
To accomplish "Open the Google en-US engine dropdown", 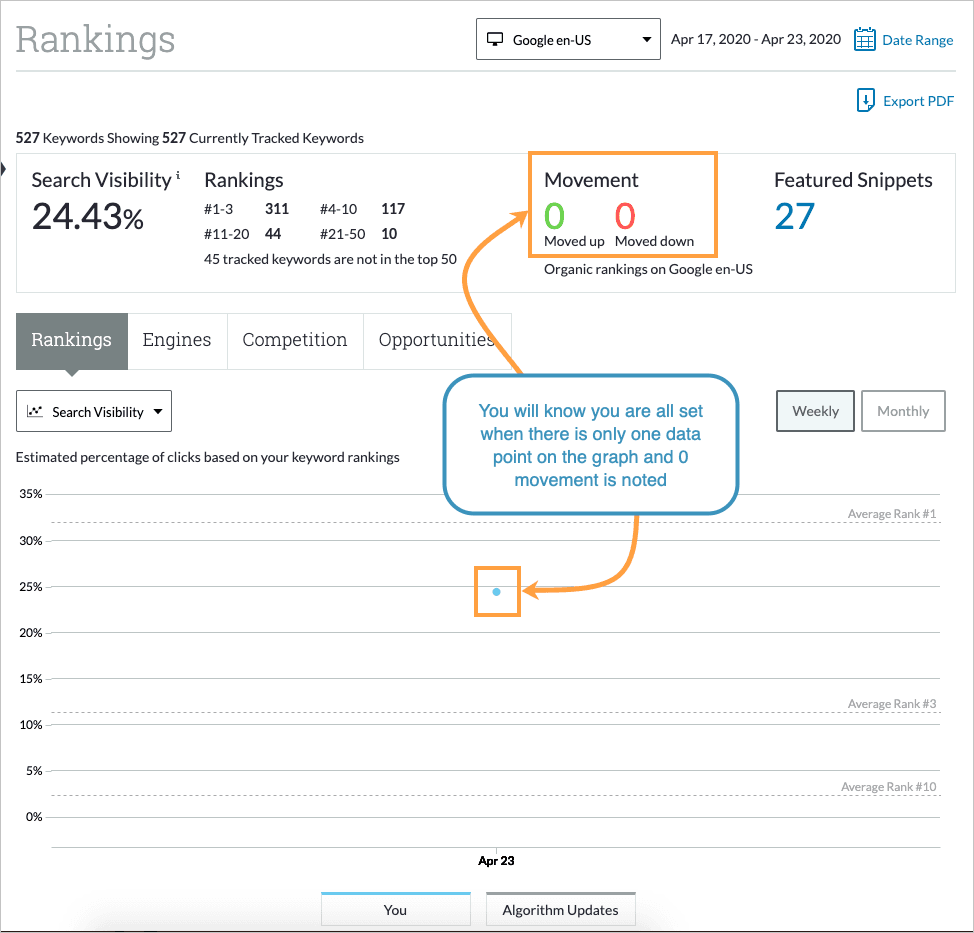I will pyautogui.click(x=568, y=40).
